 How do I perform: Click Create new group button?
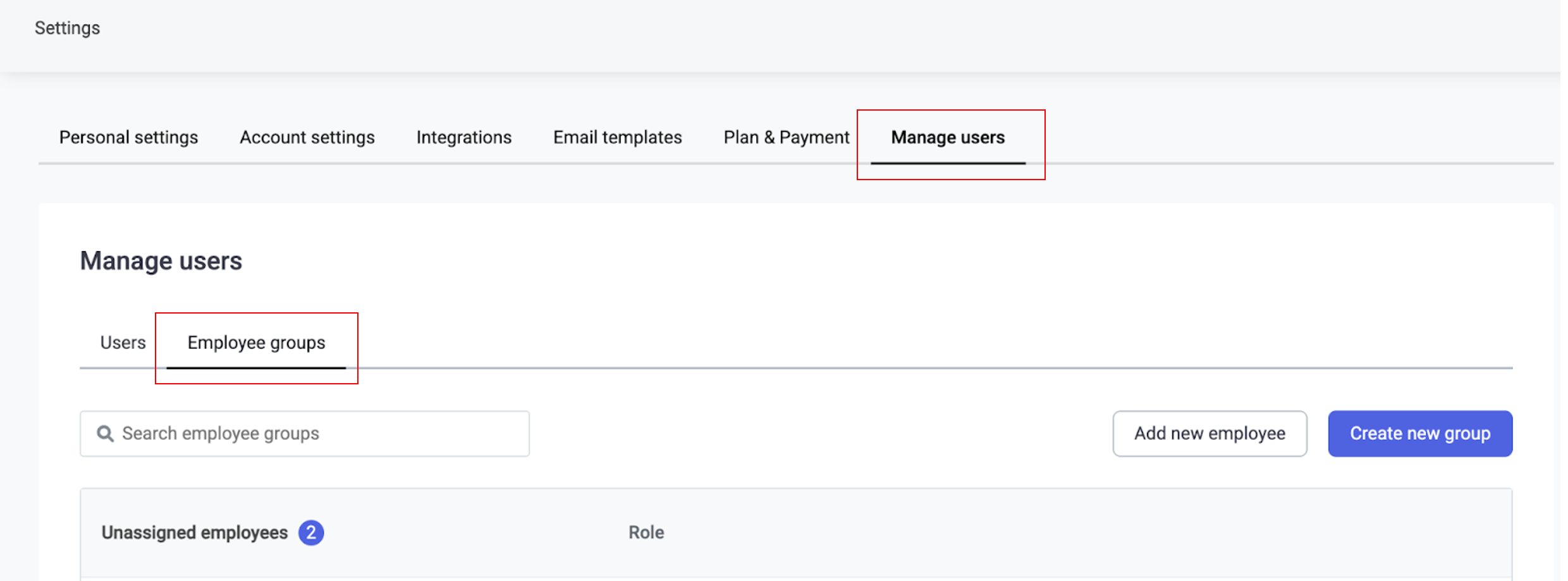click(1420, 434)
